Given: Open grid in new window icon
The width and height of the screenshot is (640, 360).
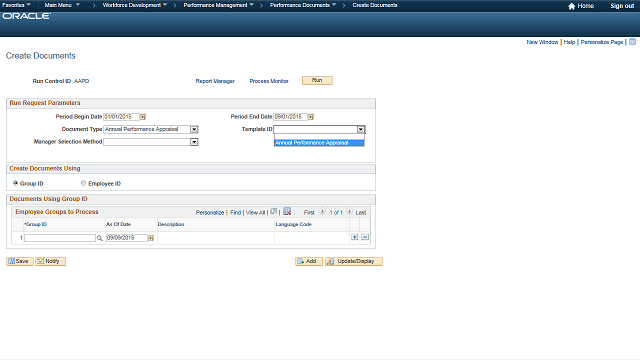Looking at the screenshot, I should click(273, 211).
